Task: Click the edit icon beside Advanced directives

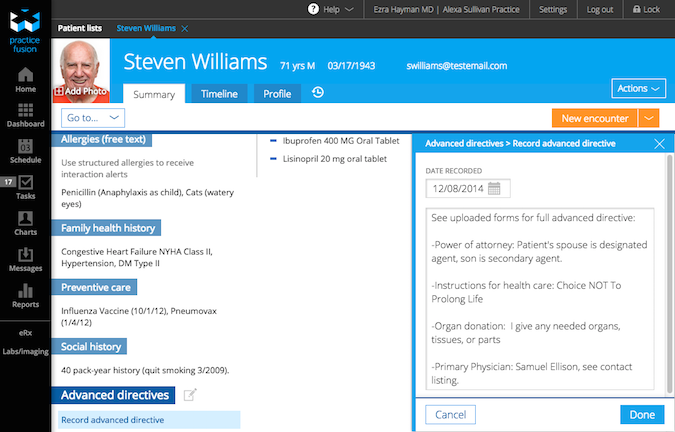Action: click(190, 395)
